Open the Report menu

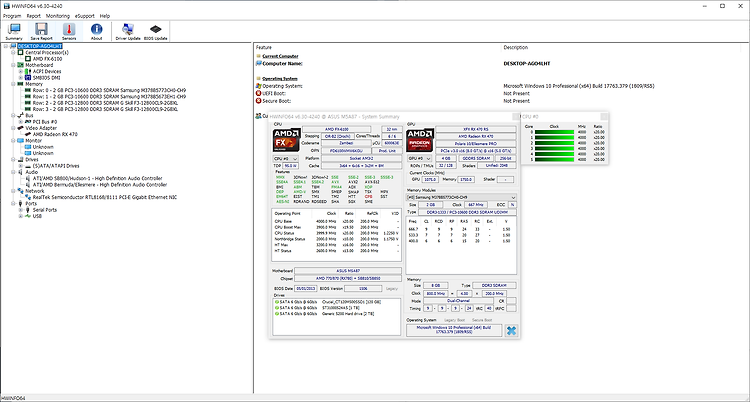tap(33, 16)
